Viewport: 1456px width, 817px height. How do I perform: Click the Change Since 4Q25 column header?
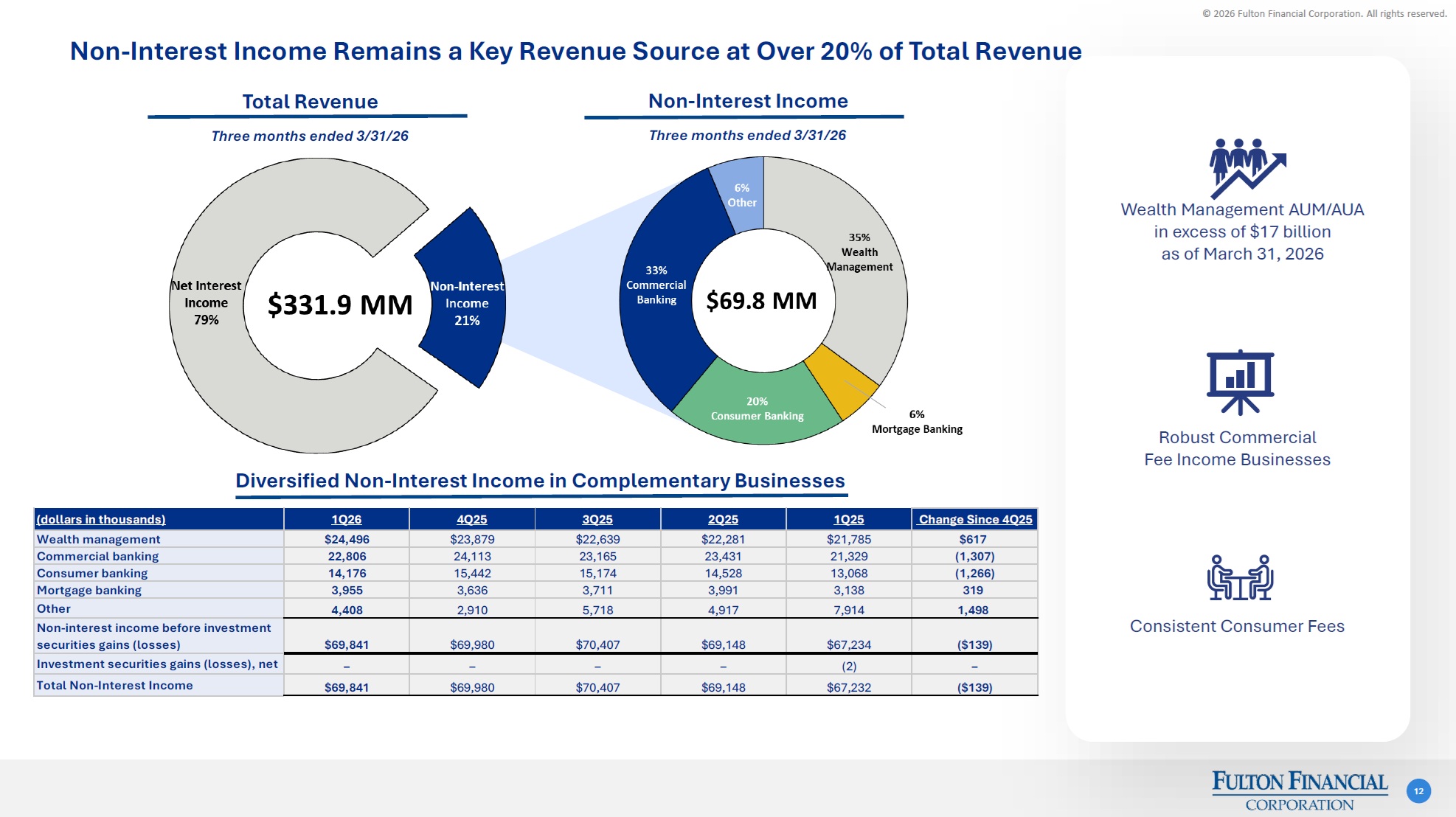[x=974, y=519]
